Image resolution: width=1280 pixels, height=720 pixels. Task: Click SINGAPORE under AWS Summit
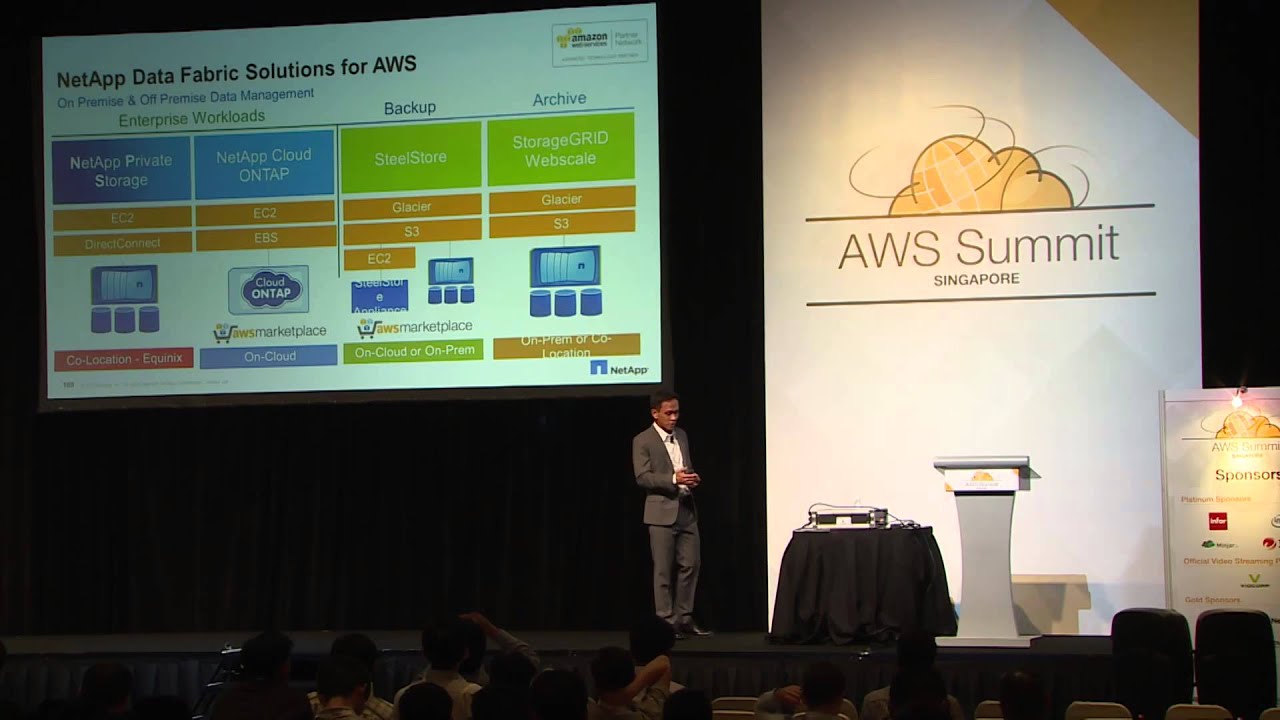[977, 280]
